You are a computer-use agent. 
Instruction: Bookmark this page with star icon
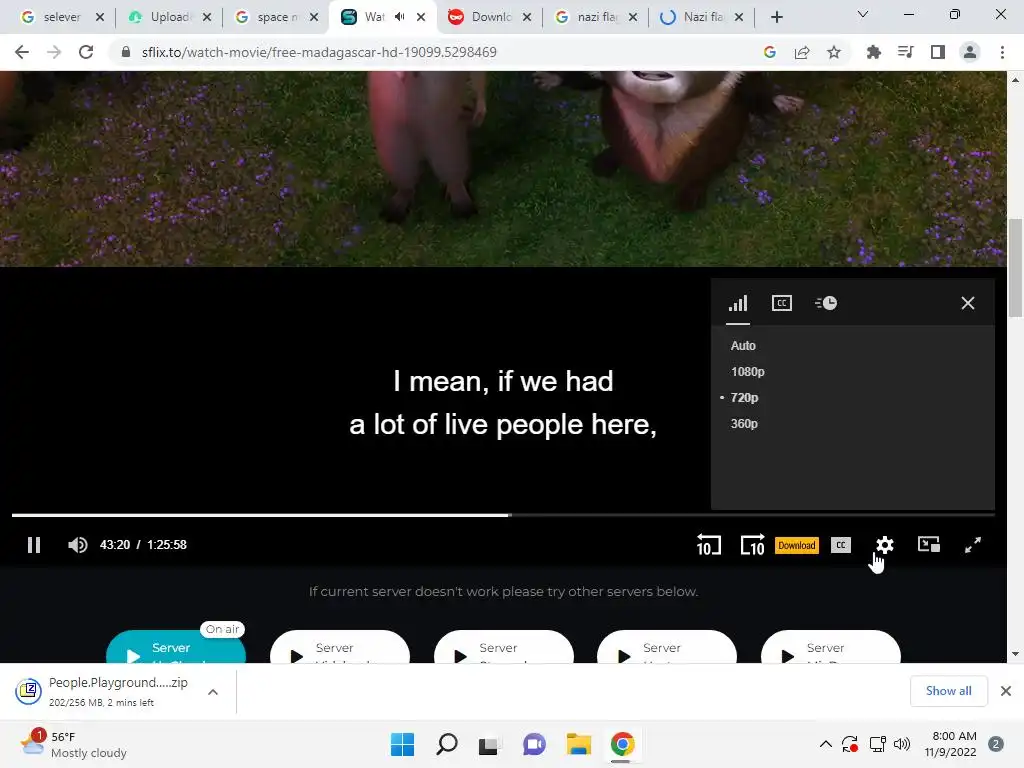pos(834,52)
